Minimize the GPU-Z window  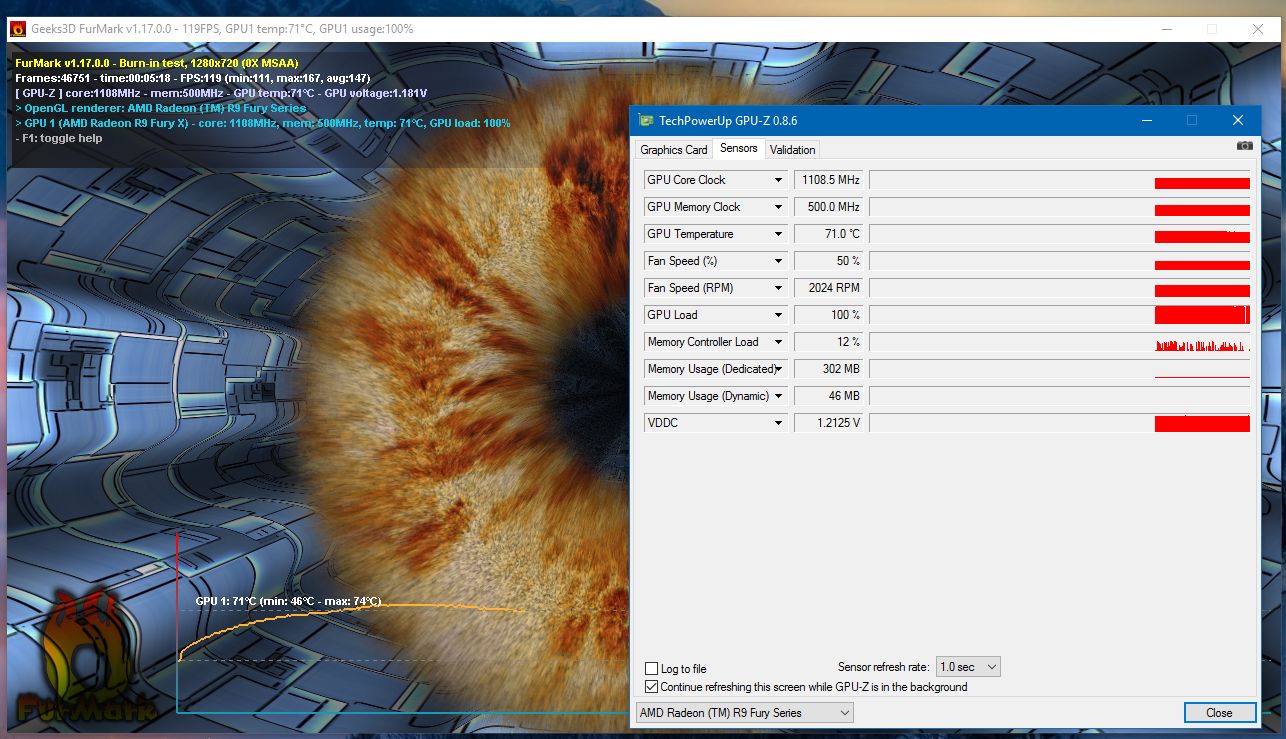(x=1145, y=121)
